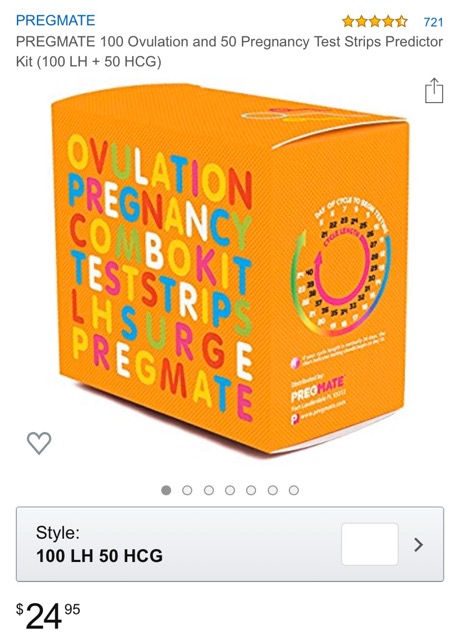The width and height of the screenshot is (460, 640).
Task: Add item to wish list with heart icon
Action: 39,442
